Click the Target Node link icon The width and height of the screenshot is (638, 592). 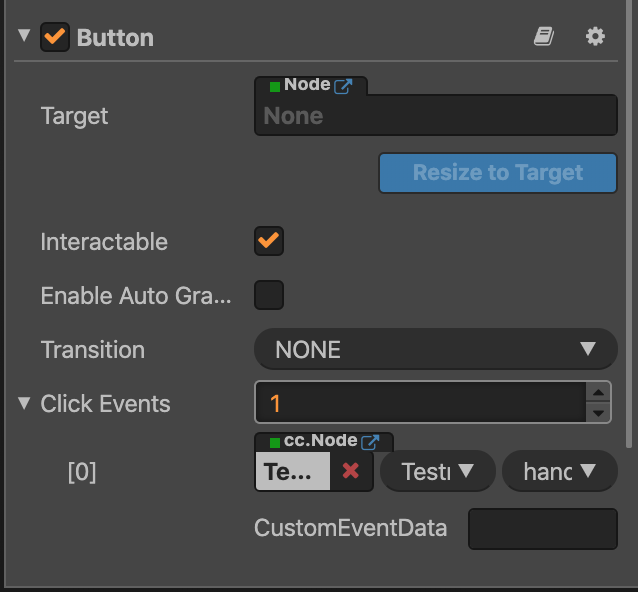(343, 86)
